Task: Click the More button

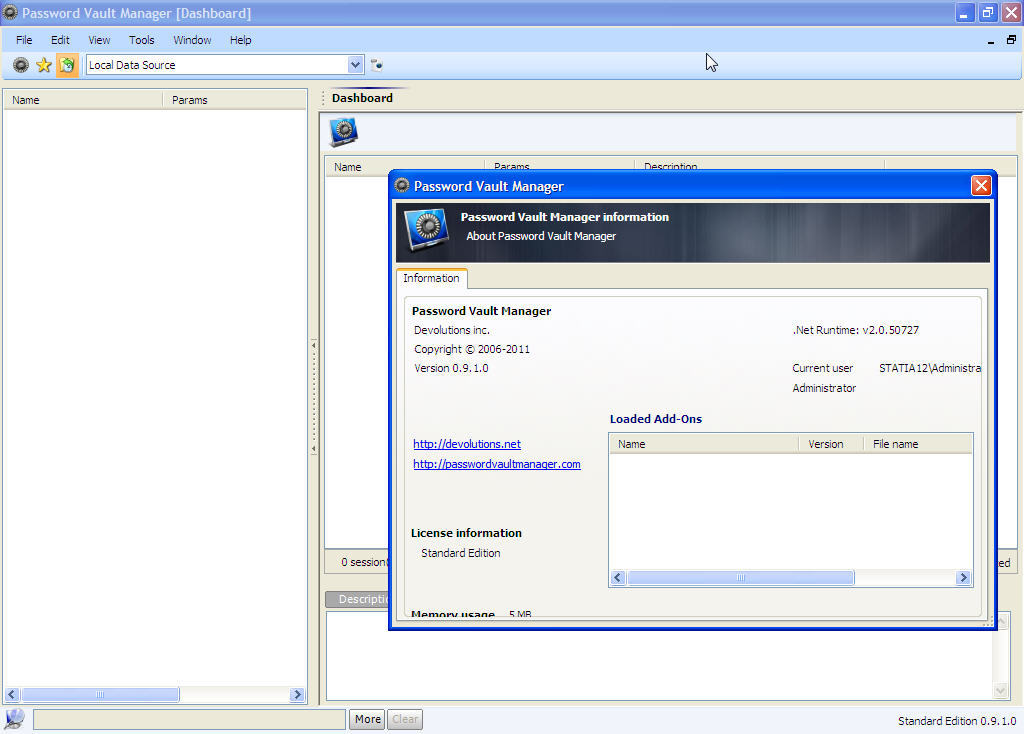Action: pos(368,719)
